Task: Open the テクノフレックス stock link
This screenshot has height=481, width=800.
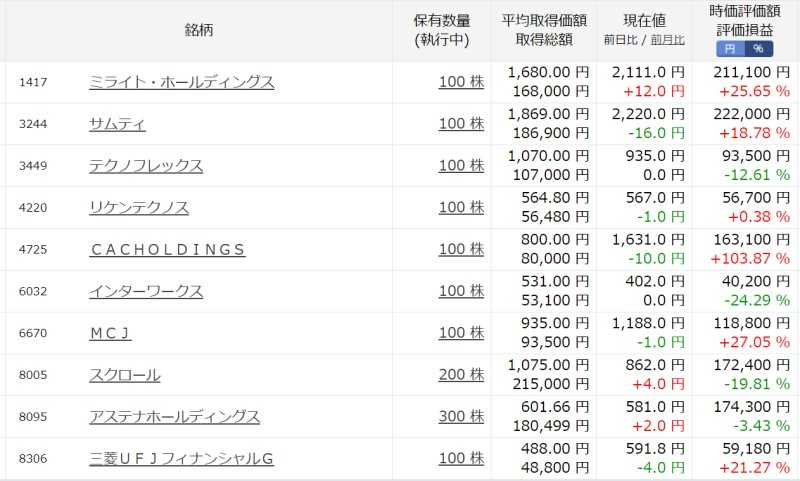Action: click(x=146, y=166)
